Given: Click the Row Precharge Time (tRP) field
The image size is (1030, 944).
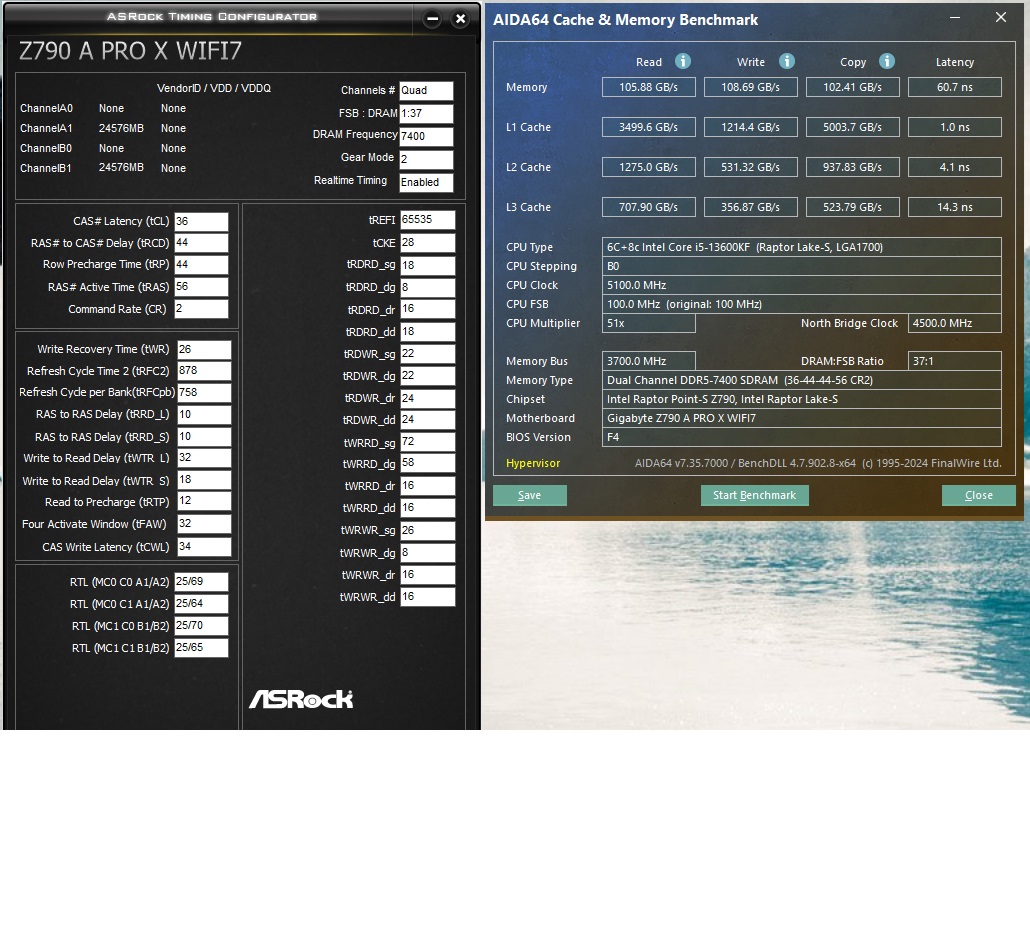Looking at the screenshot, I should click(201, 265).
